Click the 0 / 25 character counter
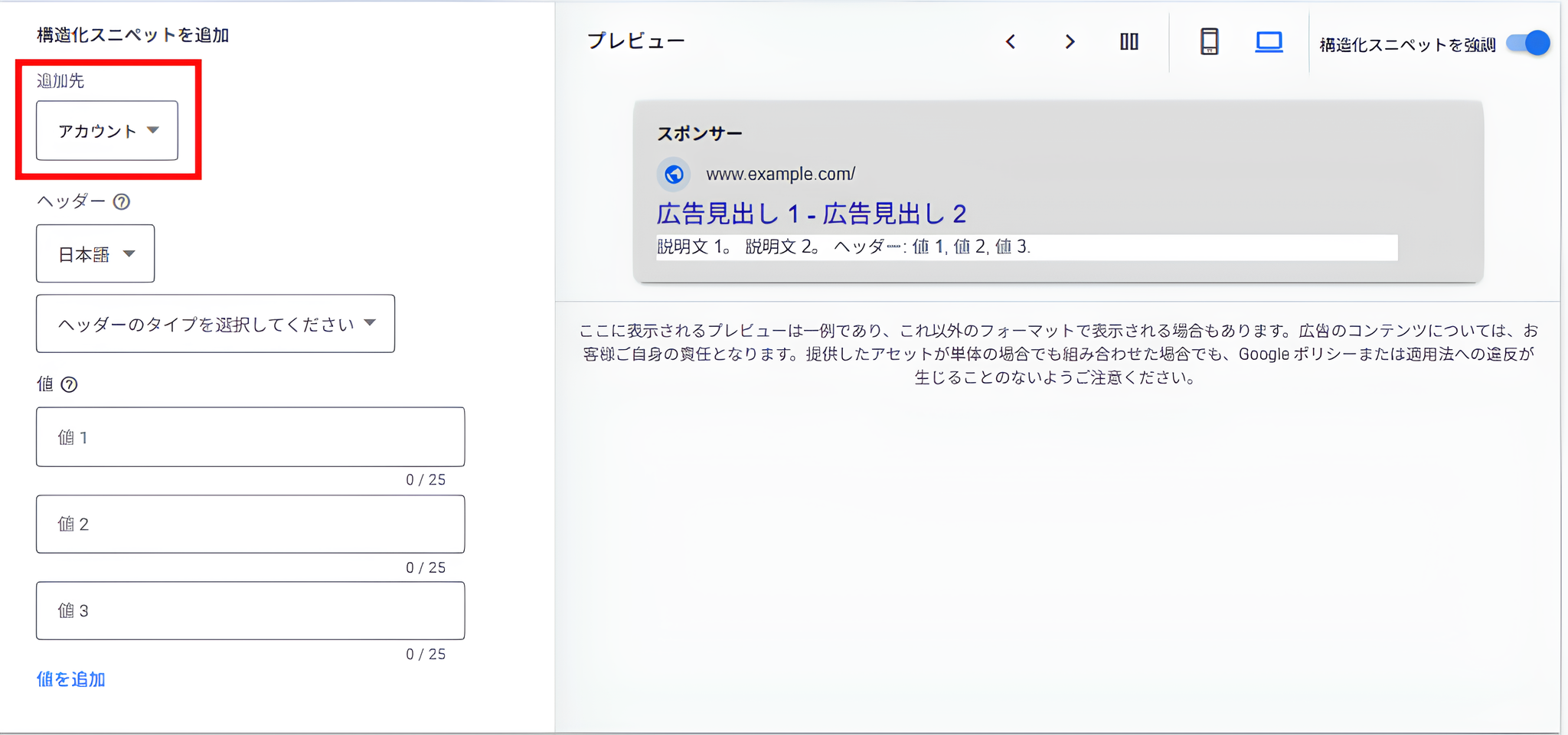1568x735 pixels. tap(424, 479)
